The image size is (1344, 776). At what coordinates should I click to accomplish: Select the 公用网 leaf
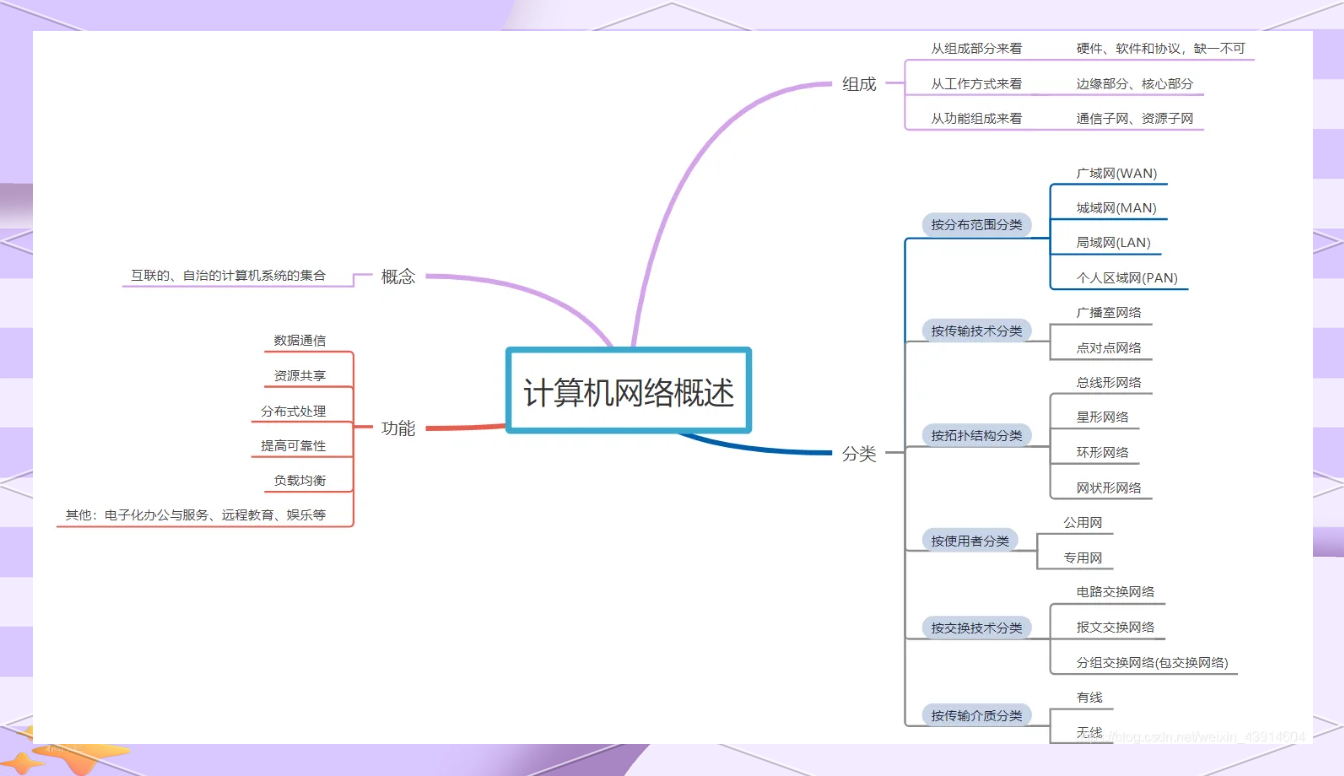(1082, 523)
